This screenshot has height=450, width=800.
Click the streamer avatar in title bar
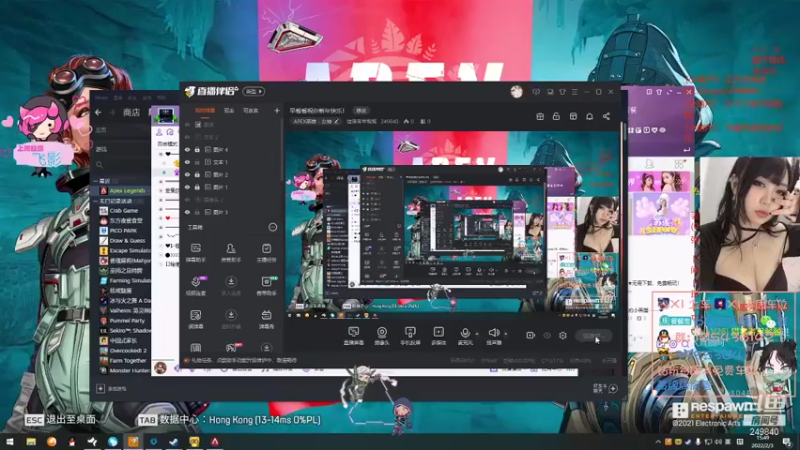click(x=516, y=92)
